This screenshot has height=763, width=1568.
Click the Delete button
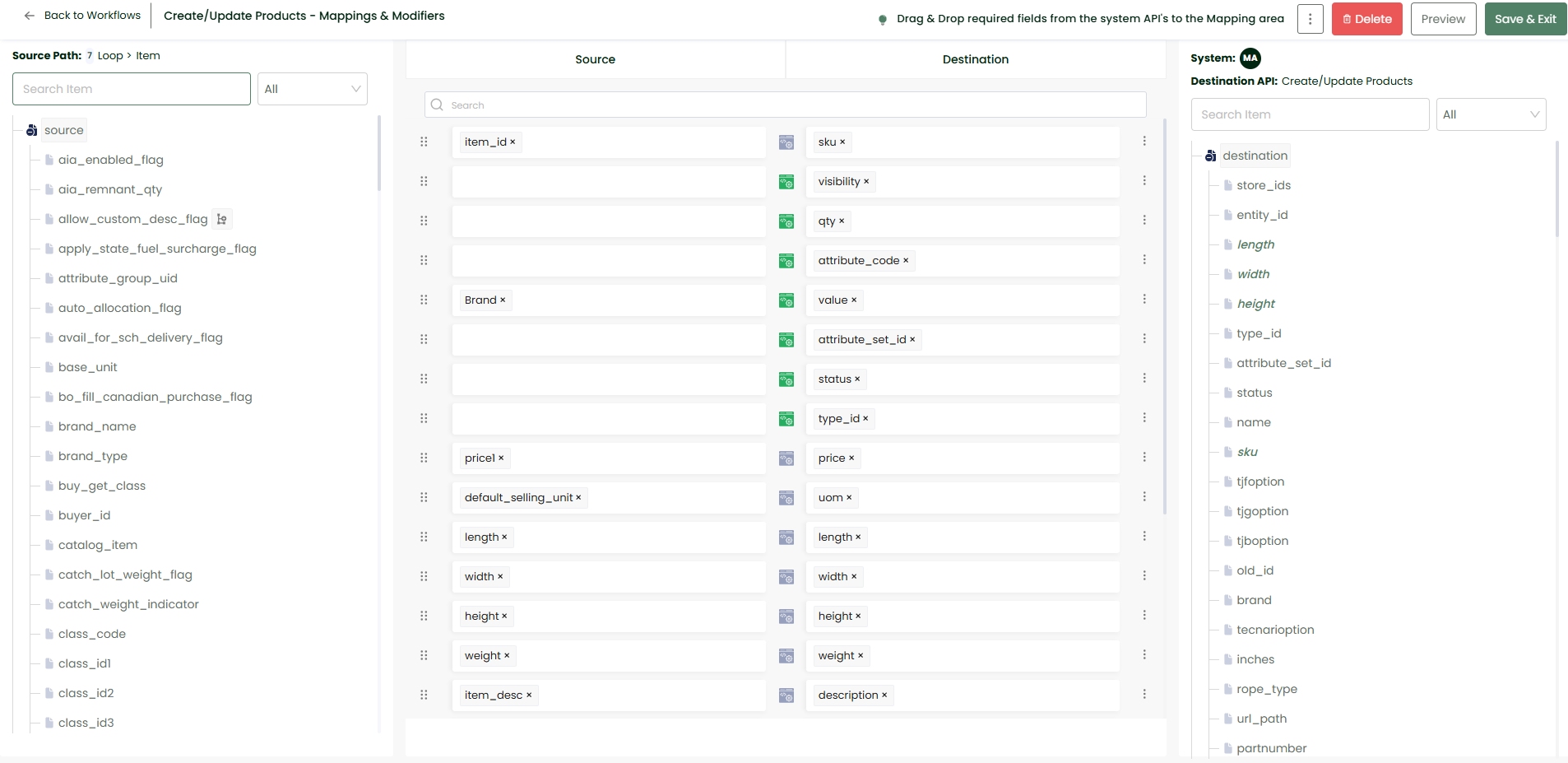(1367, 19)
